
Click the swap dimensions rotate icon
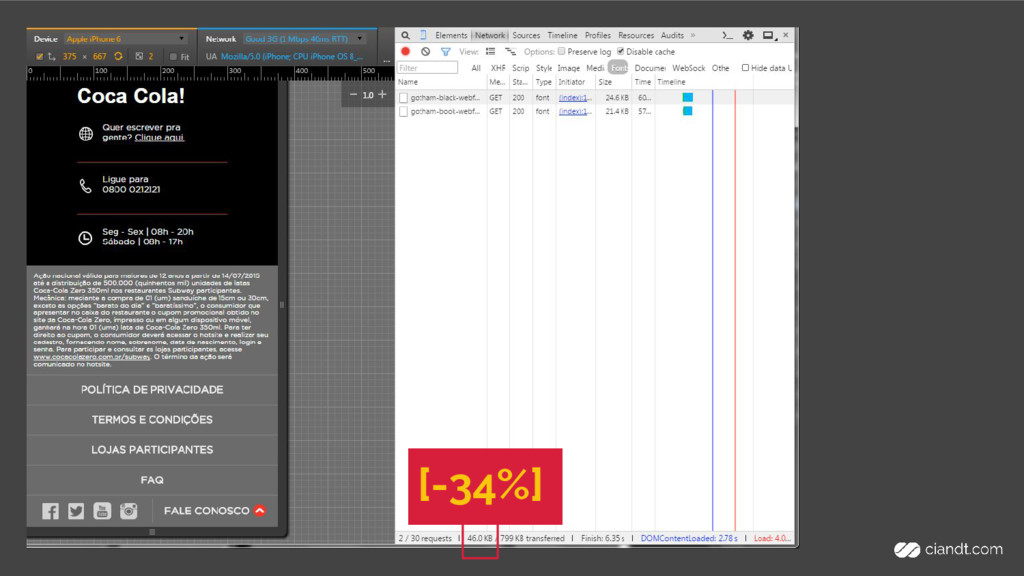coord(118,56)
